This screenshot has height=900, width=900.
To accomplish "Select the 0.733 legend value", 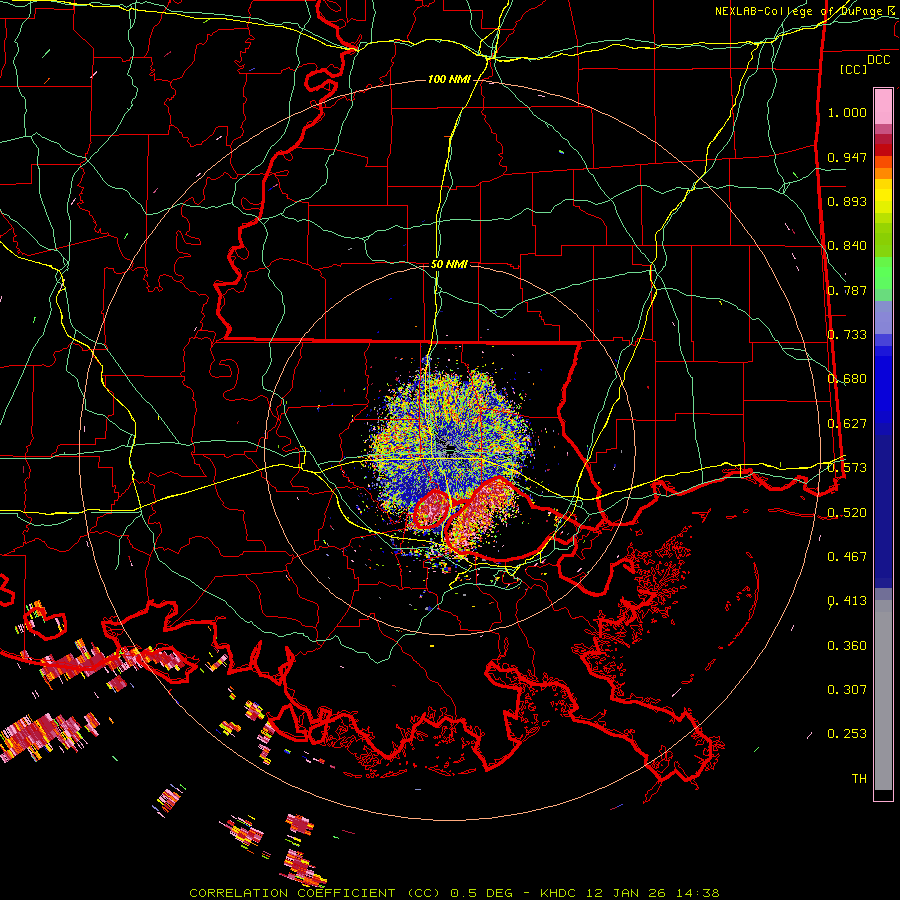I will click(x=847, y=335).
